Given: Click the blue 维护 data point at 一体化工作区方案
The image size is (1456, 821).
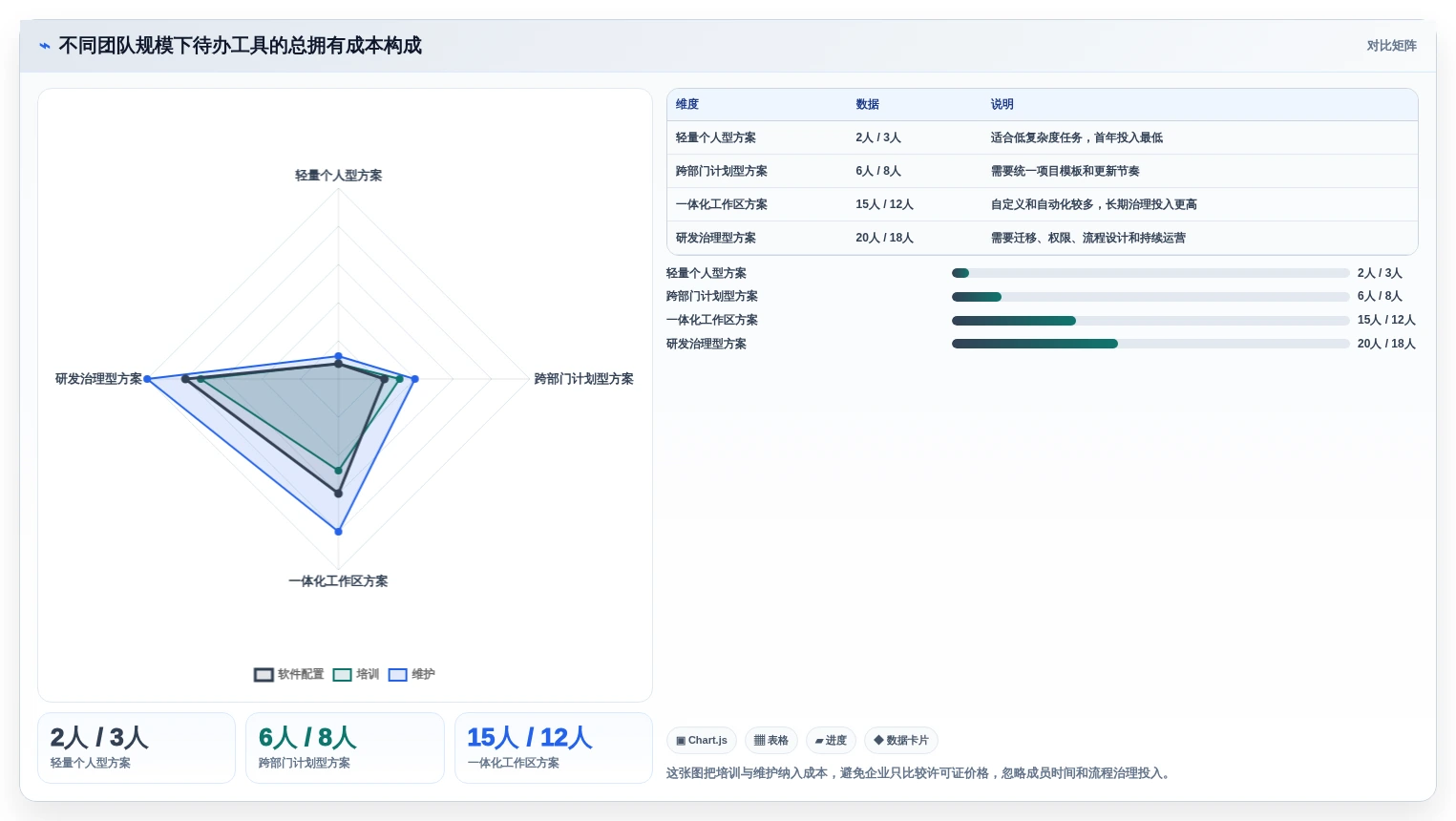Looking at the screenshot, I should 338,532.
